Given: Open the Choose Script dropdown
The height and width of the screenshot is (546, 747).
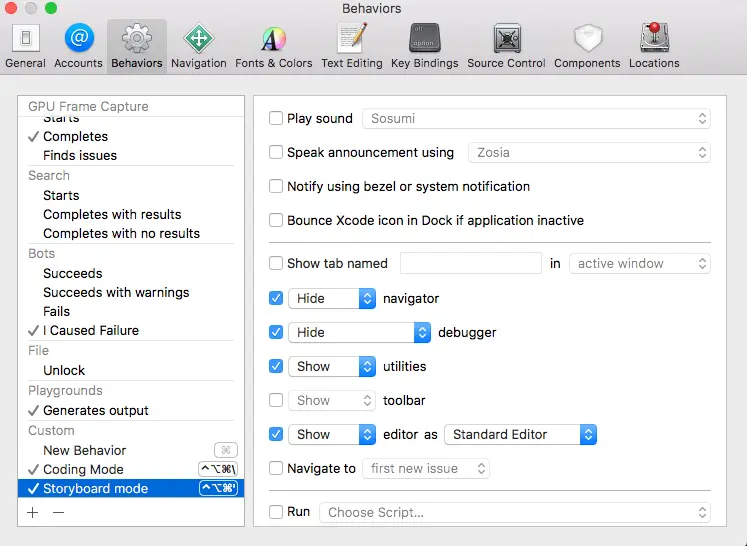Looking at the screenshot, I should tap(515, 512).
